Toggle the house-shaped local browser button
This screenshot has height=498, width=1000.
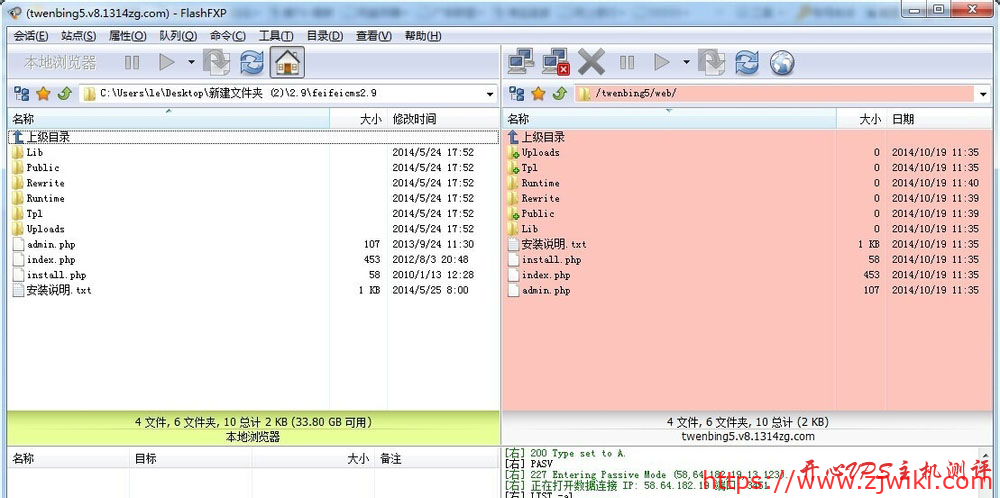pyautogui.click(x=287, y=63)
